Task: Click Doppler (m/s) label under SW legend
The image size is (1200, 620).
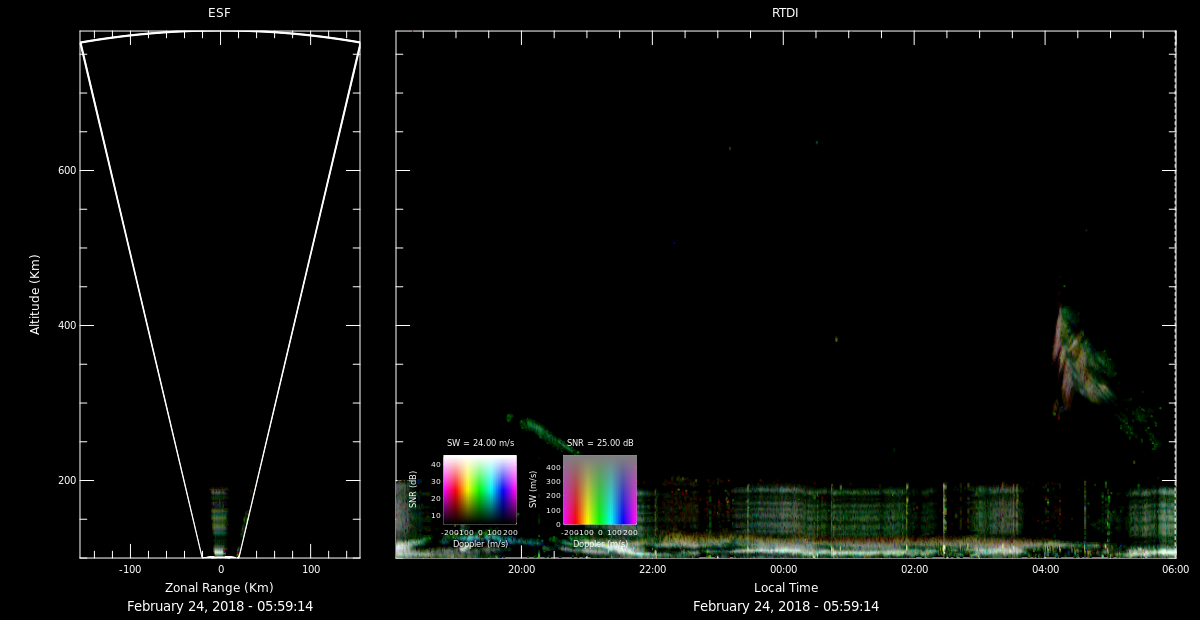Action: coord(600,544)
